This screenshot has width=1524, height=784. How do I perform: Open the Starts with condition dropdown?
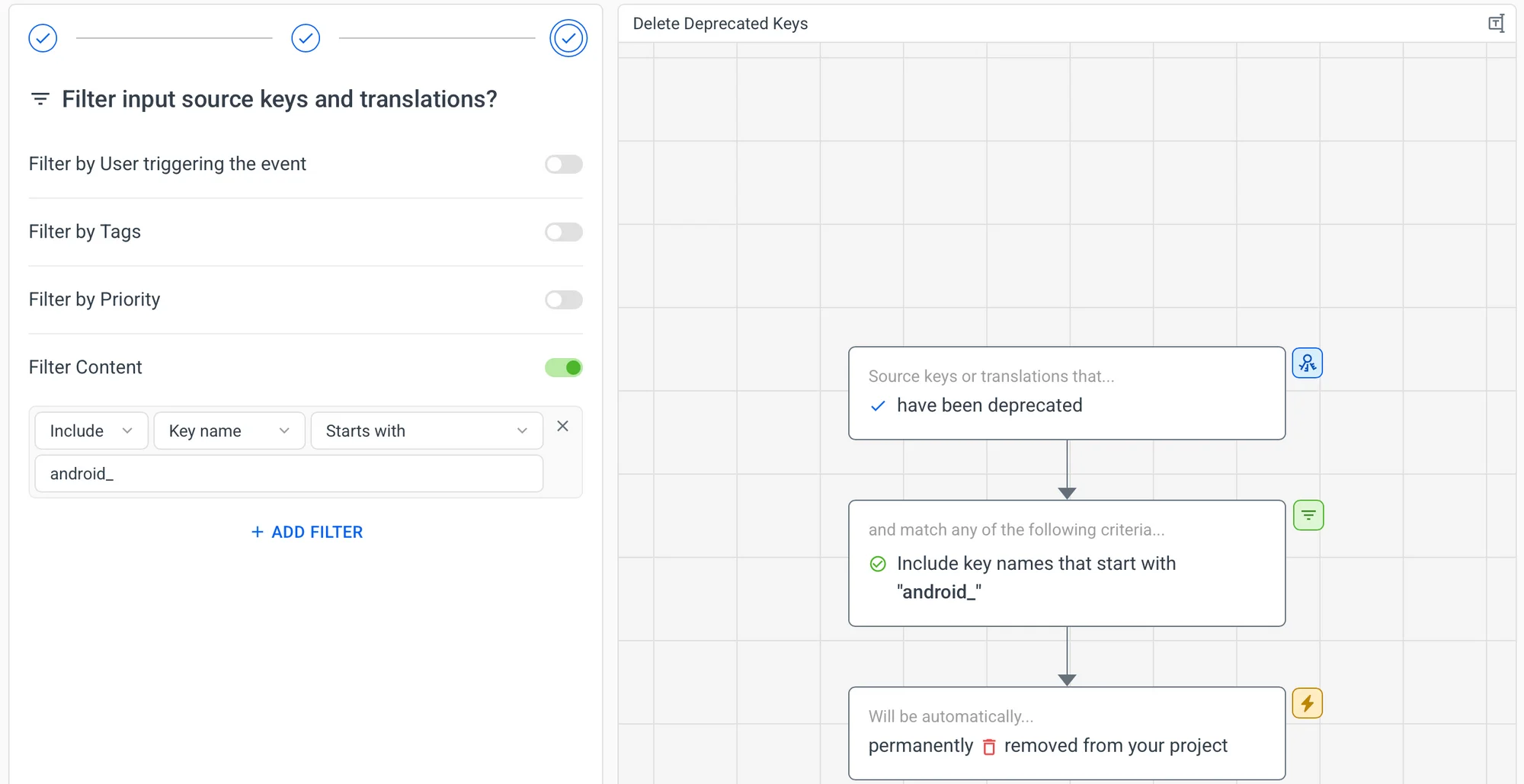427,431
